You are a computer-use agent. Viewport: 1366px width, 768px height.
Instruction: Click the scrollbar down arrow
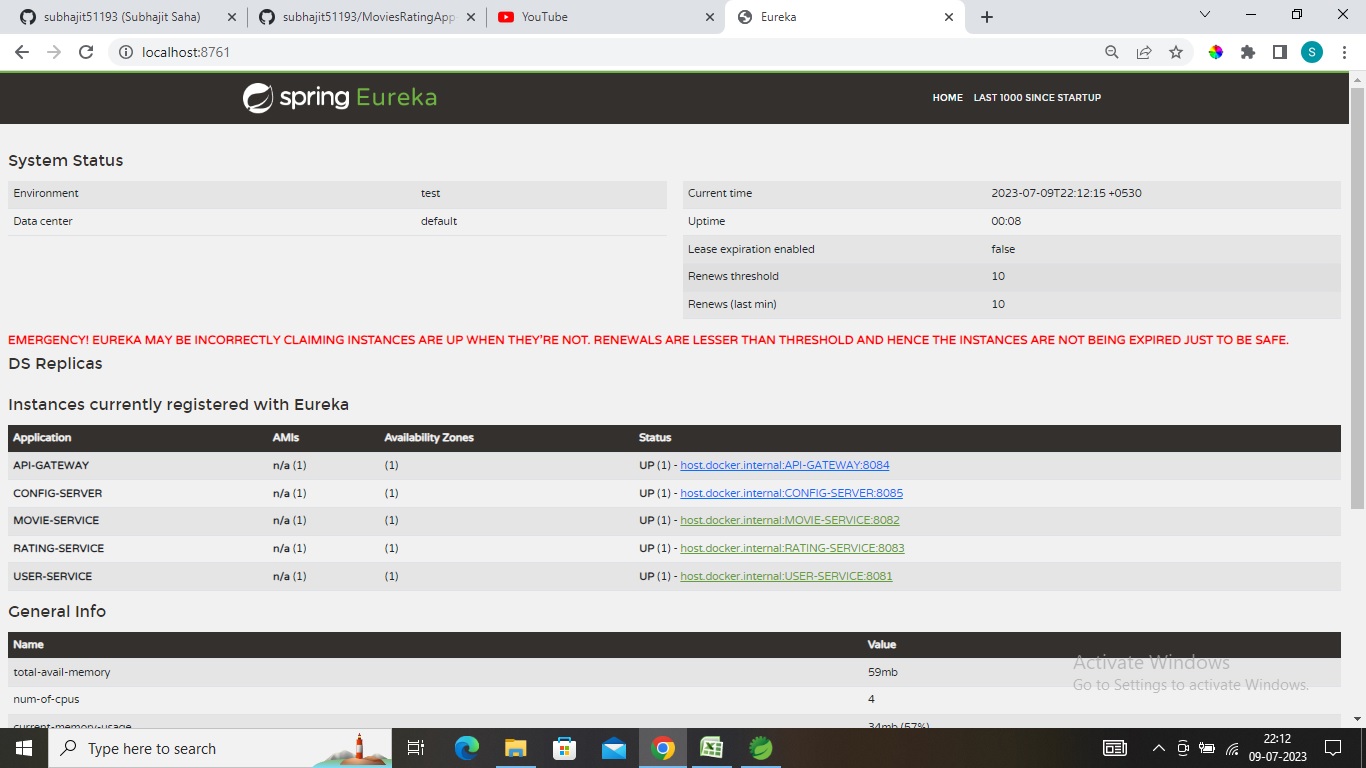(x=1357, y=719)
